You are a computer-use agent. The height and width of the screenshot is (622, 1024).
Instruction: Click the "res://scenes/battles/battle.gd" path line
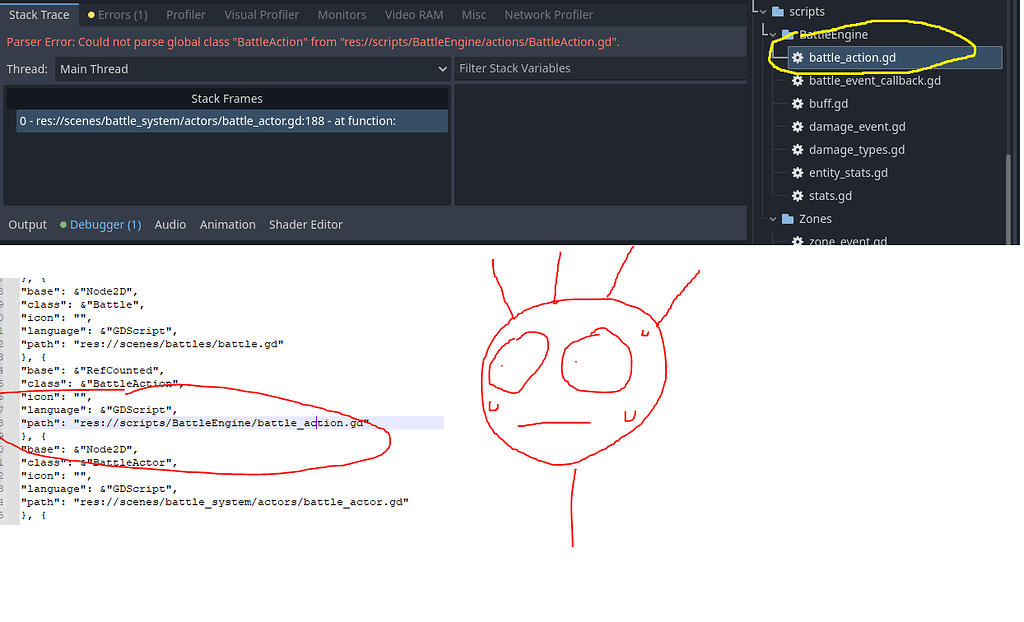pyautogui.click(x=152, y=344)
